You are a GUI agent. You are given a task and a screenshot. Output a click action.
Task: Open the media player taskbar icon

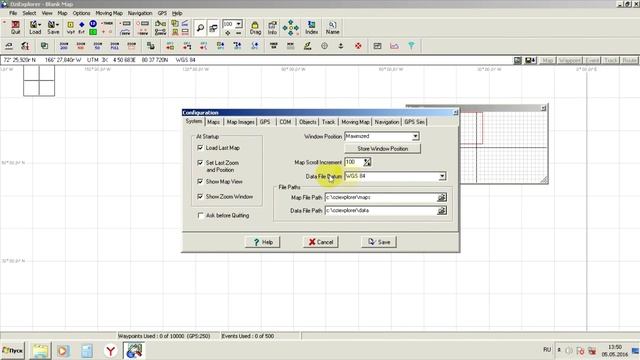63,351
